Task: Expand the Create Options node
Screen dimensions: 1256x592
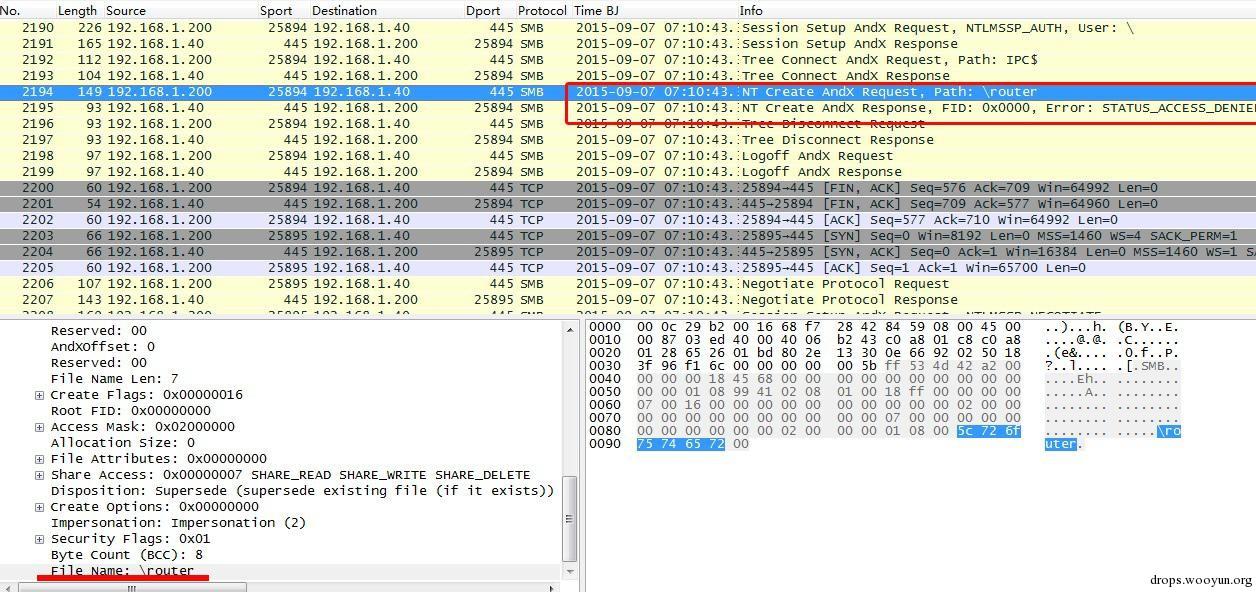Action: [40, 507]
